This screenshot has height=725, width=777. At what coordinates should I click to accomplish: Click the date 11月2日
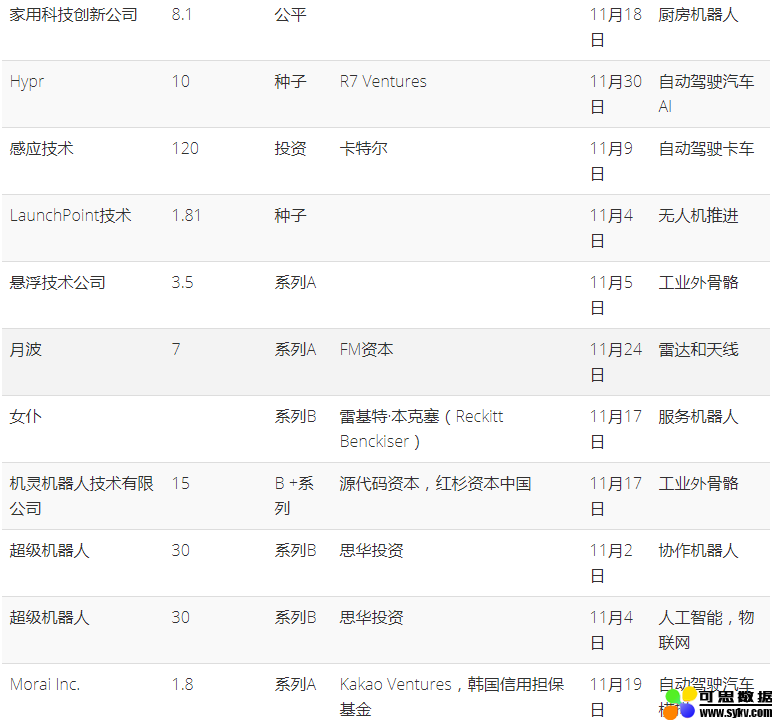pyautogui.click(x=611, y=562)
